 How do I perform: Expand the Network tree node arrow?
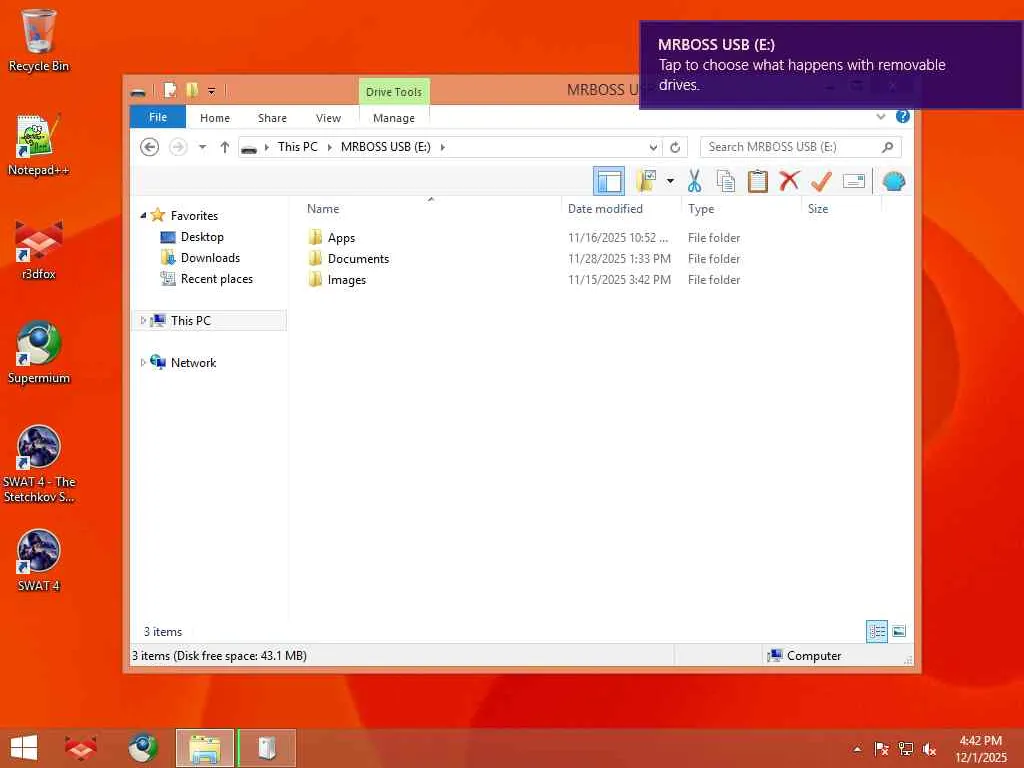(143, 362)
